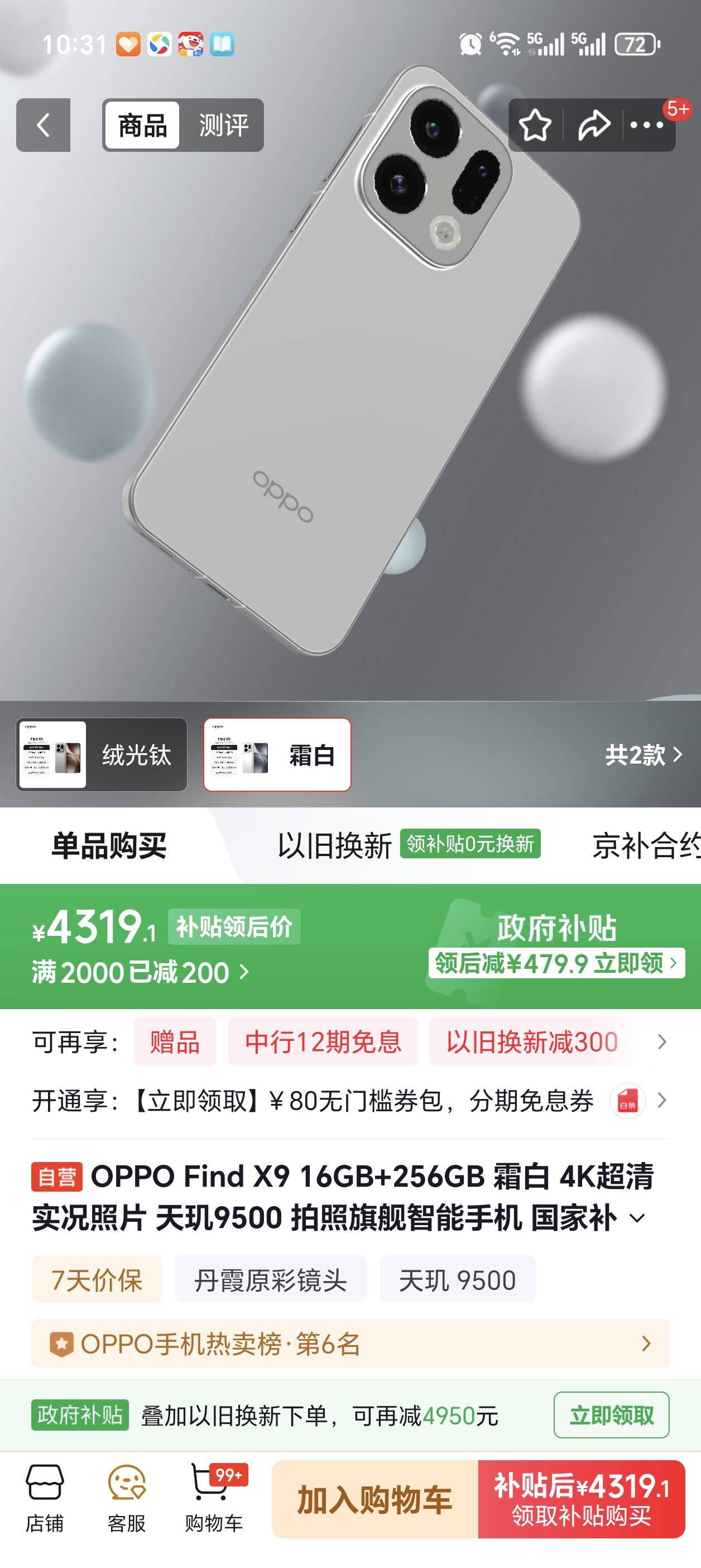Contact 客服 customer service icon
The image size is (701, 1568).
(x=127, y=1499)
